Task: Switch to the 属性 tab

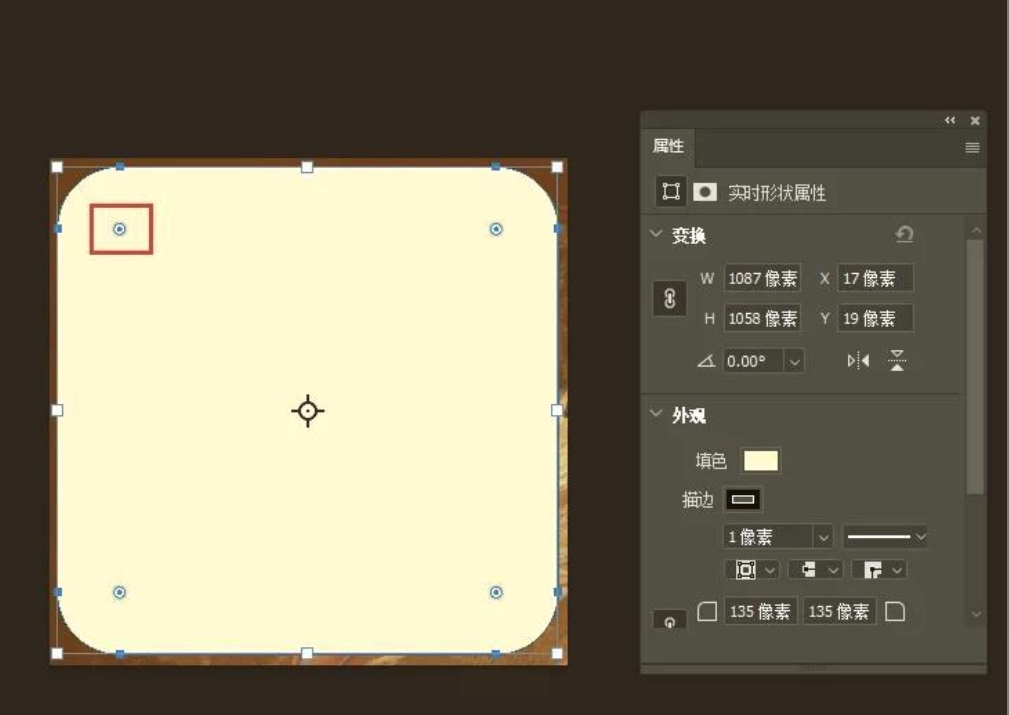Action: (x=668, y=146)
